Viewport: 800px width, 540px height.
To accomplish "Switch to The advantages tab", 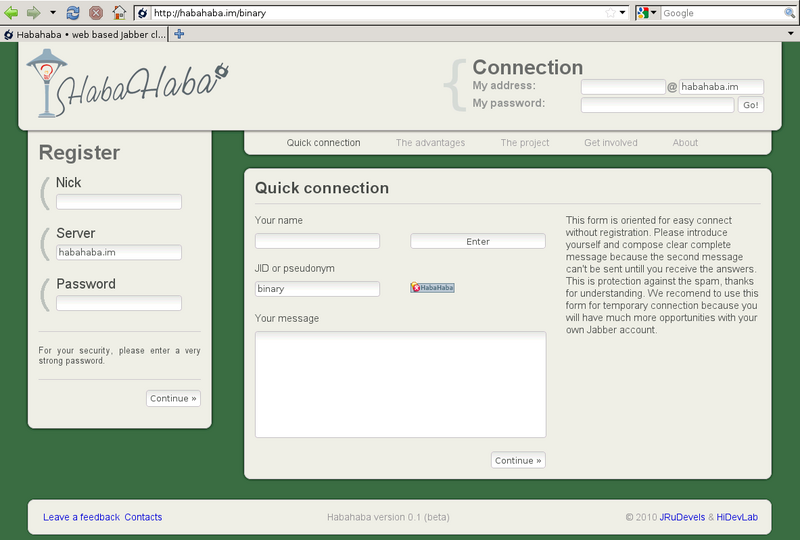I will [430, 143].
